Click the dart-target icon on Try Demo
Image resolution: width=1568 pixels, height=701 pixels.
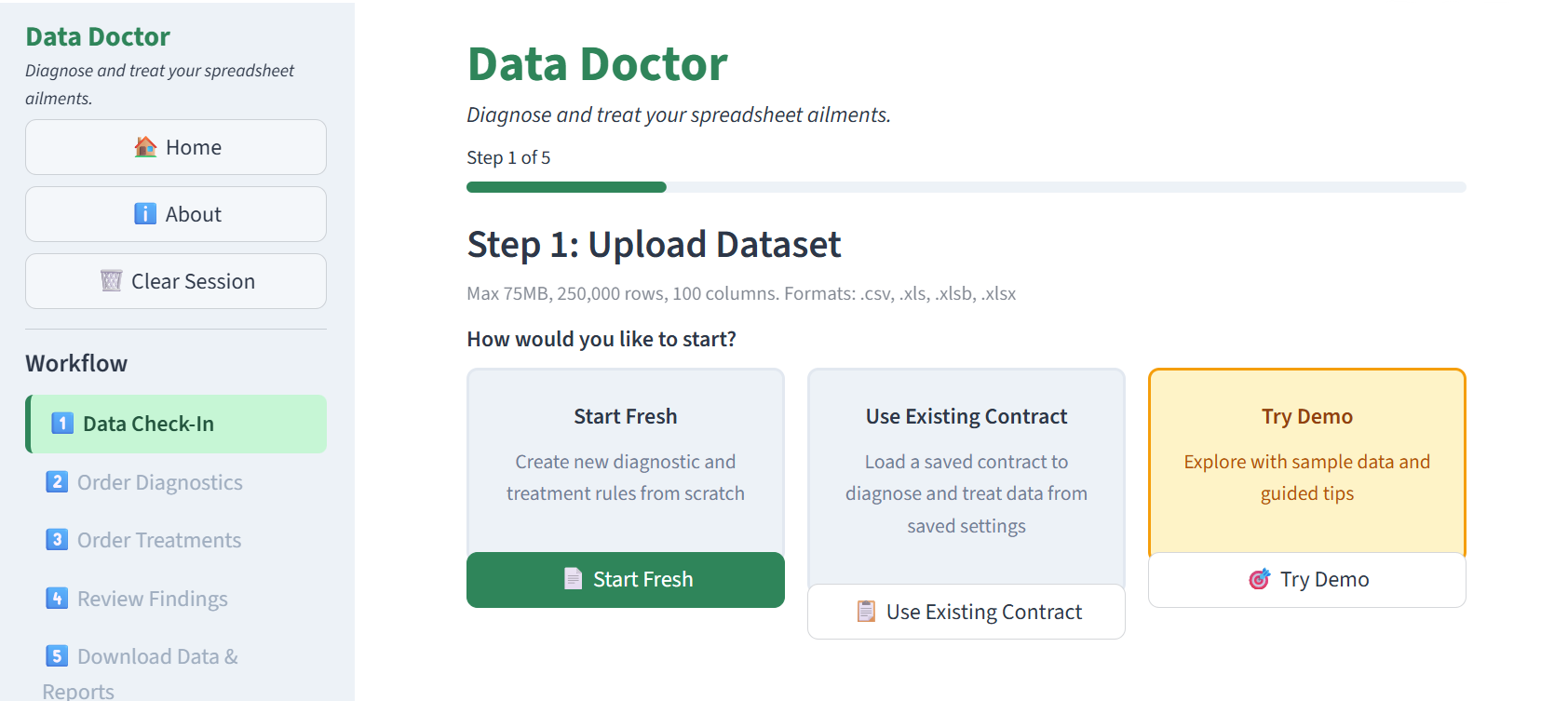point(1259,579)
